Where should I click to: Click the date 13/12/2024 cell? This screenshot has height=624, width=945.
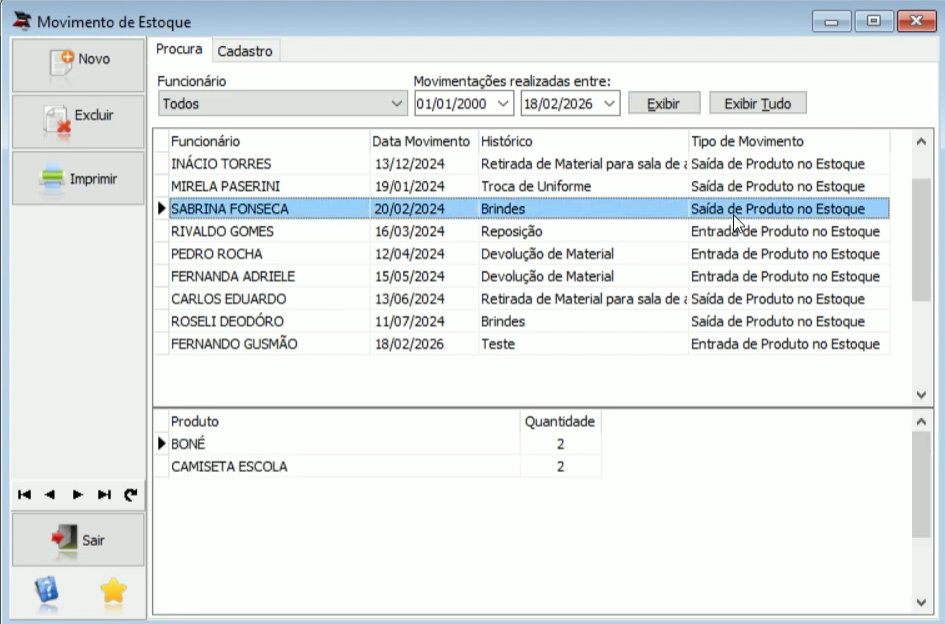click(x=424, y=164)
